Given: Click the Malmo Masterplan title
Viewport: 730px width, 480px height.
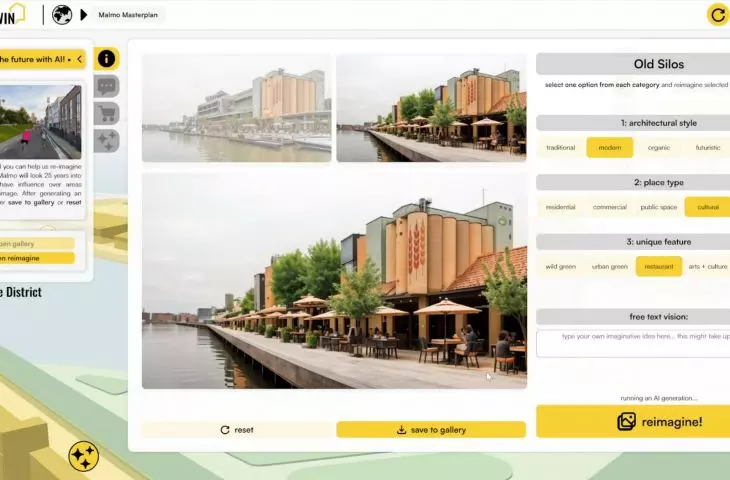Looking at the screenshot, I should pos(128,15).
